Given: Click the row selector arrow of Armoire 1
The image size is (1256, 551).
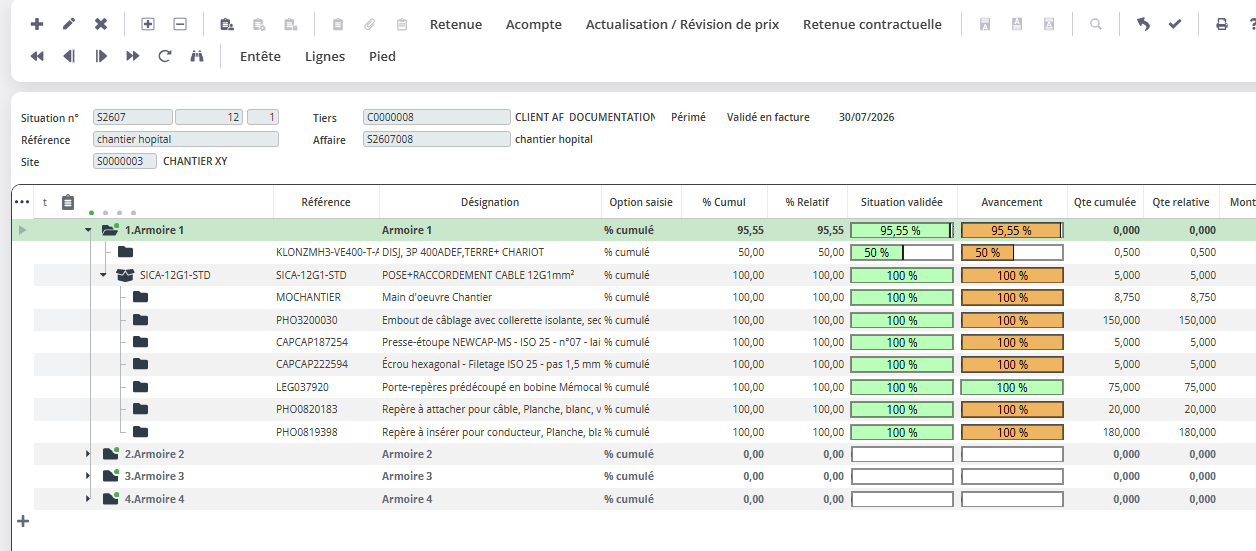Looking at the screenshot, I should tap(23, 230).
